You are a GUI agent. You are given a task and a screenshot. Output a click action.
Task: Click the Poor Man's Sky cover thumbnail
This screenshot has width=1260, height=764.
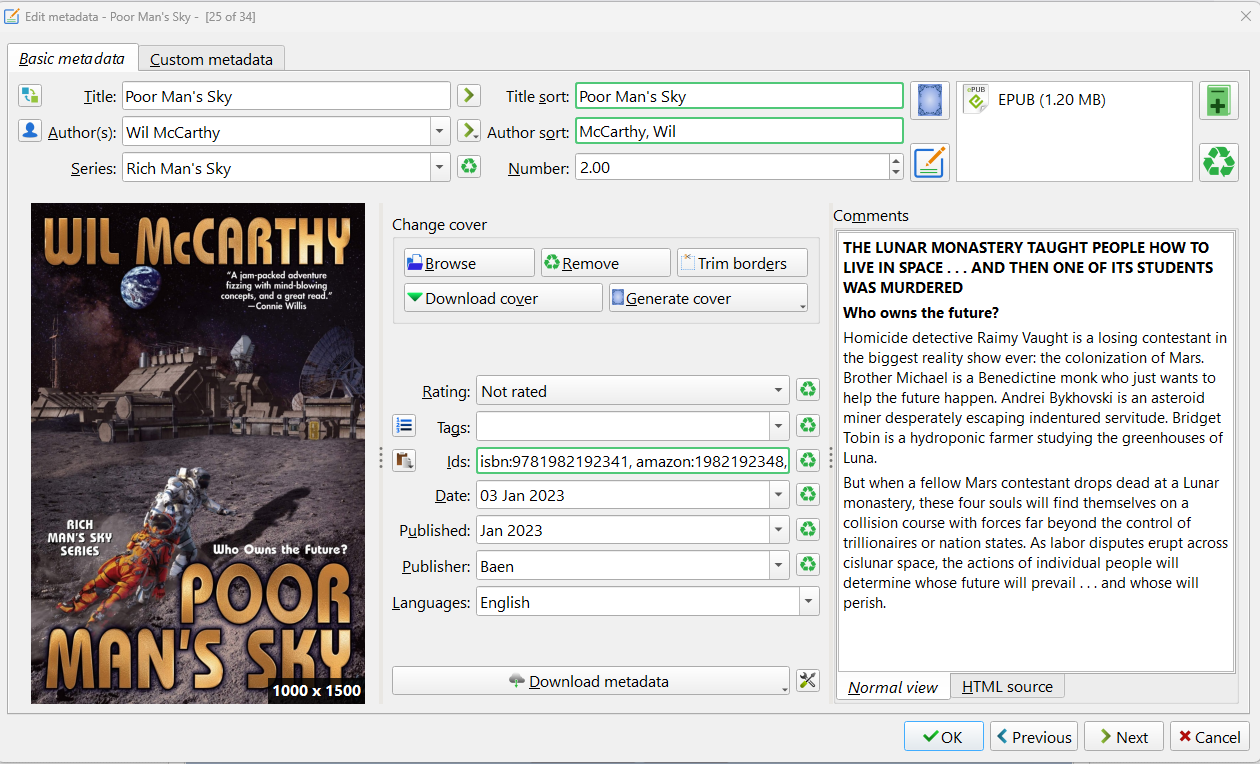pos(198,453)
